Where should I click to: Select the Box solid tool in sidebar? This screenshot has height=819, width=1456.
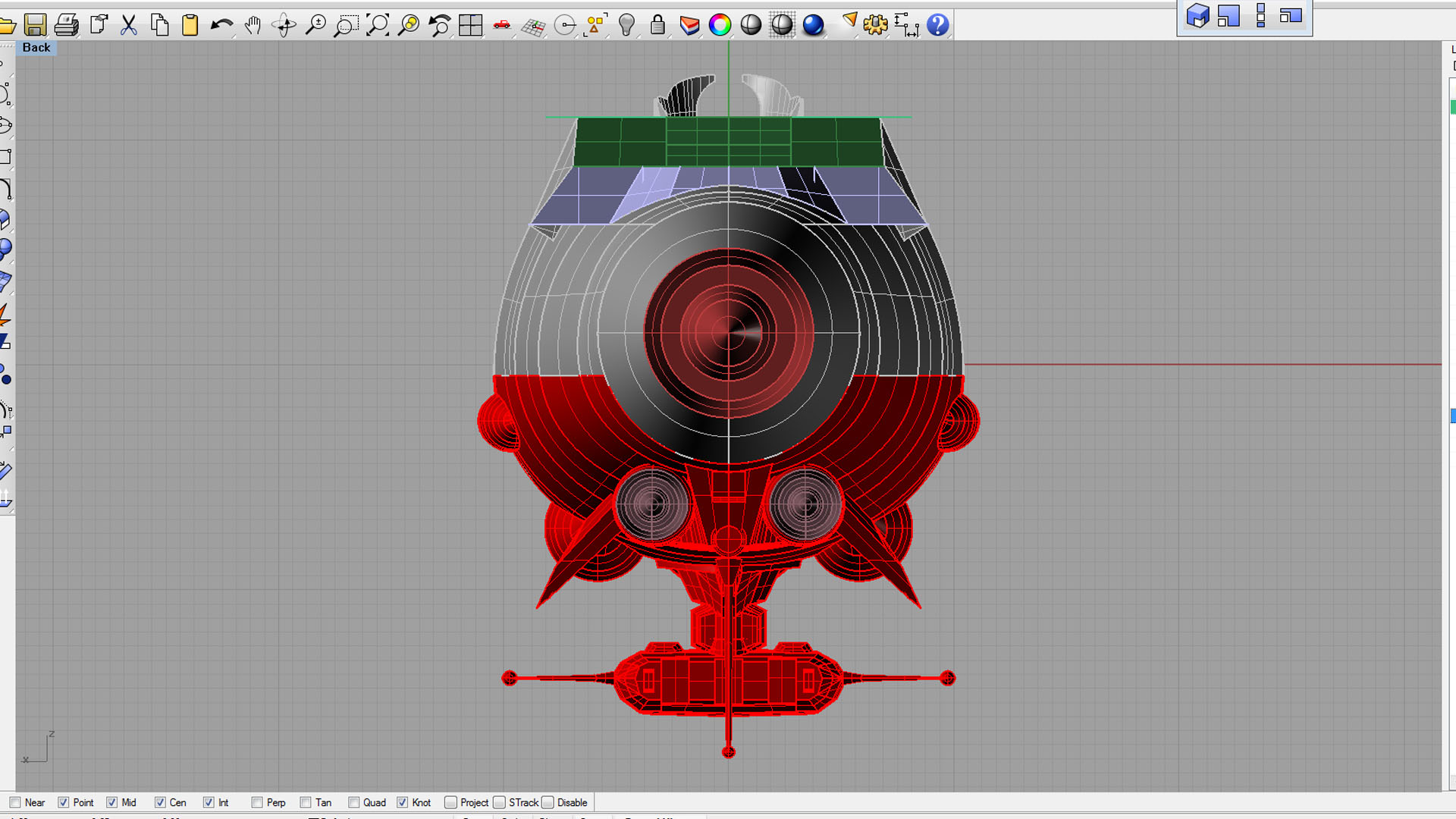coord(4,220)
